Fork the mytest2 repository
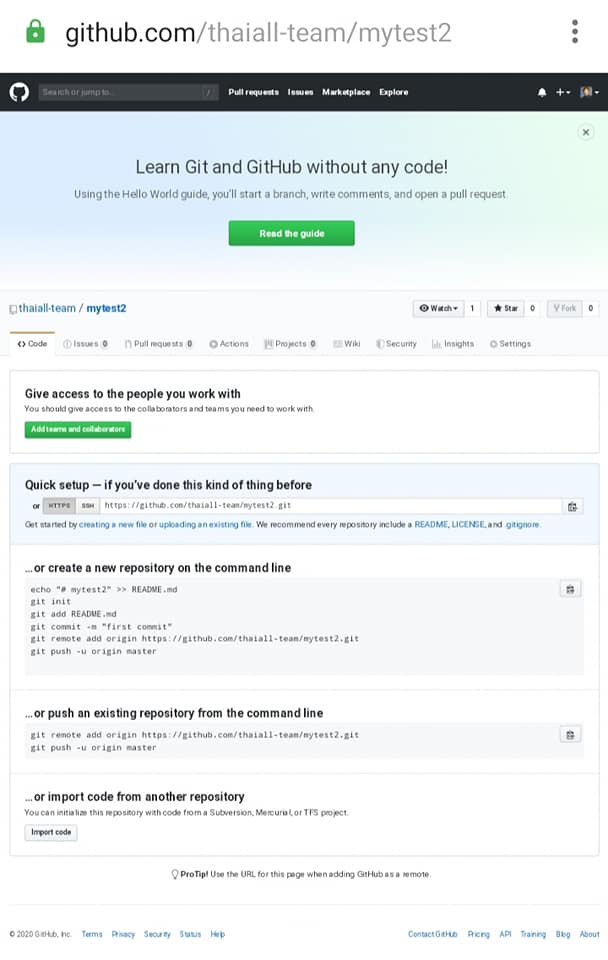 [x=564, y=308]
